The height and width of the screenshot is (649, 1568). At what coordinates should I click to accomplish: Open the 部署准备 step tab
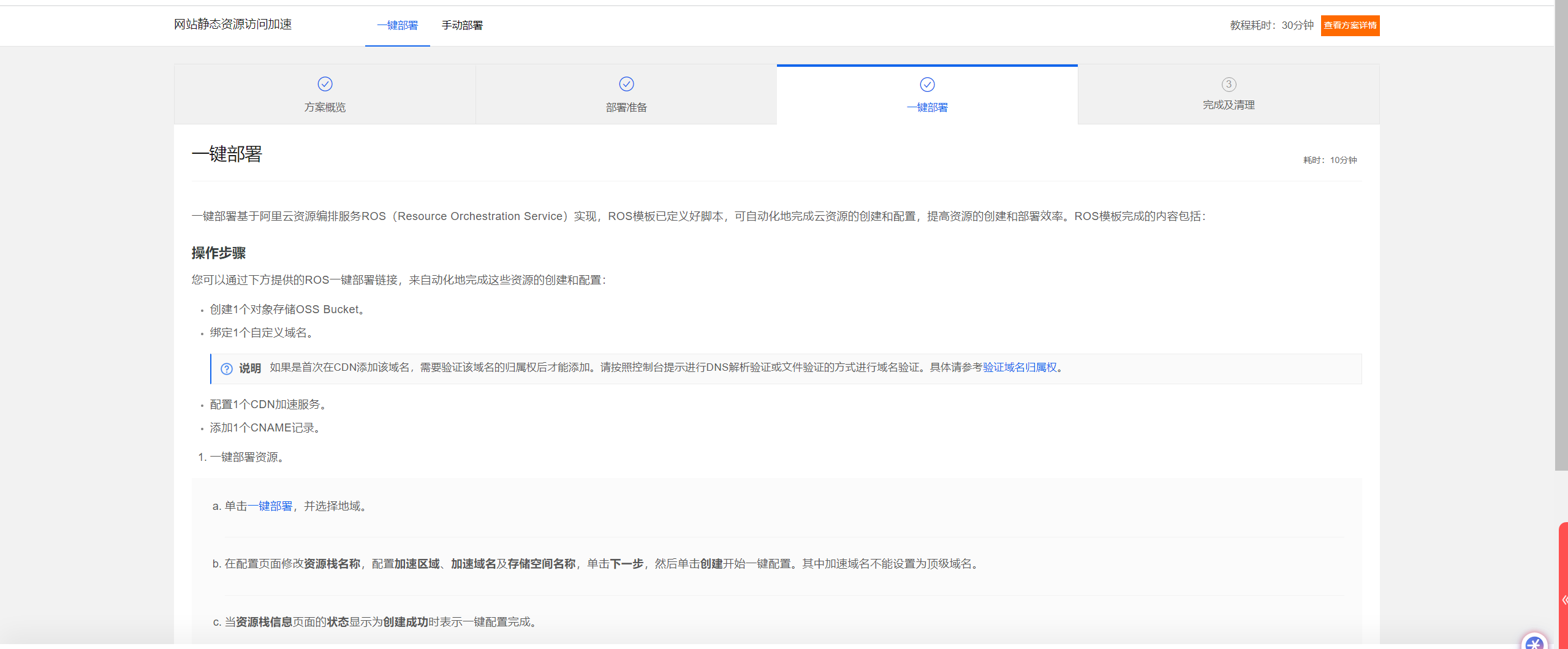pyautogui.click(x=626, y=94)
